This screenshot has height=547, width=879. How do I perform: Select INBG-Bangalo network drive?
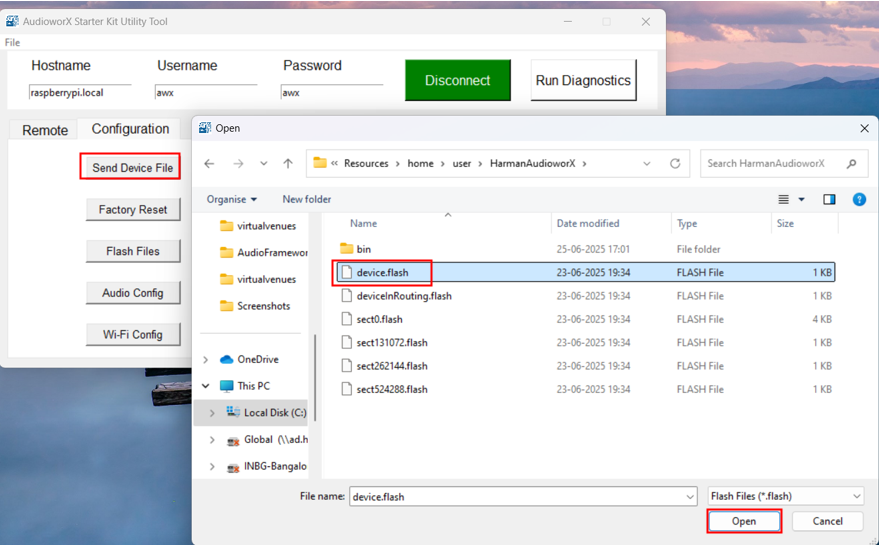[x=267, y=466]
